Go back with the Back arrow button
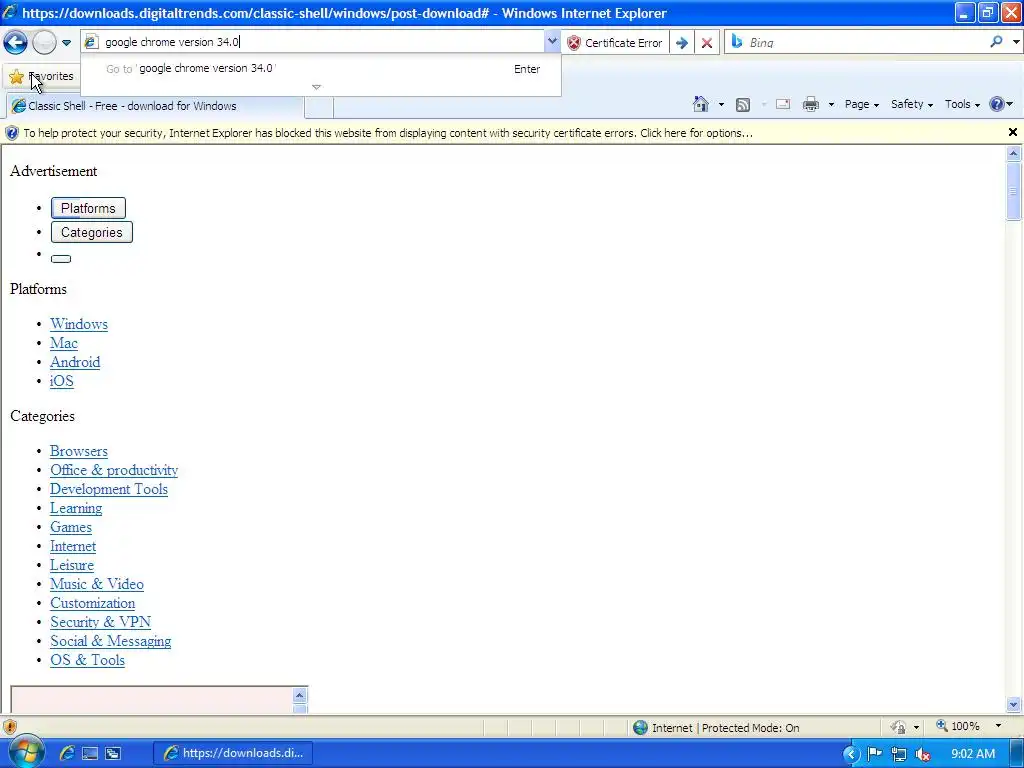1024x768 pixels. pyautogui.click(x=15, y=42)
